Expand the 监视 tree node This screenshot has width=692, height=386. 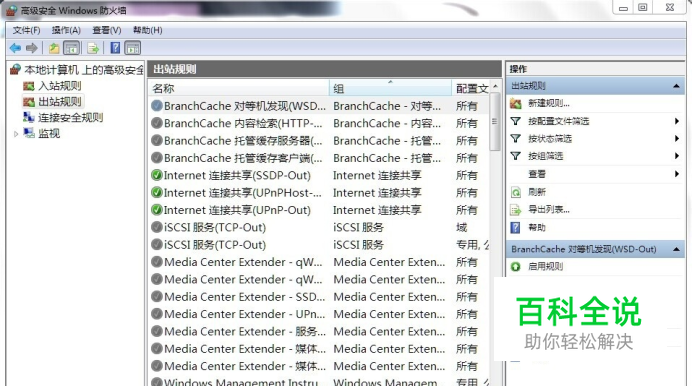coord(16,133)
